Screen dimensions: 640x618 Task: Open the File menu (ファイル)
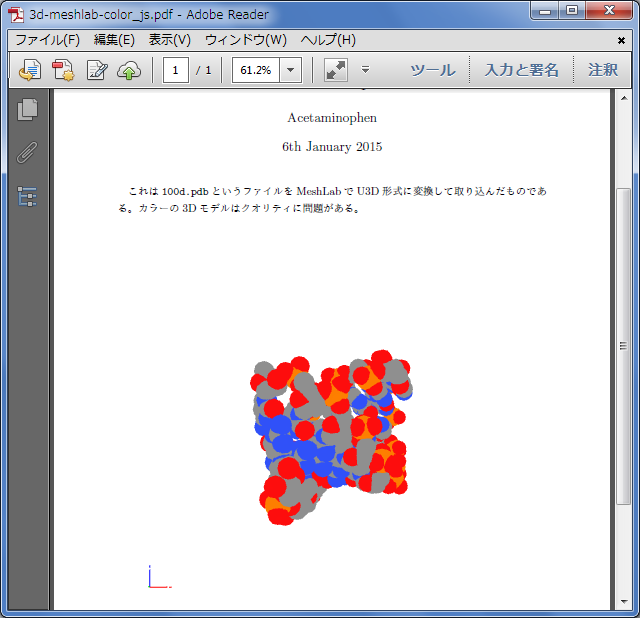tap(47, 40)
